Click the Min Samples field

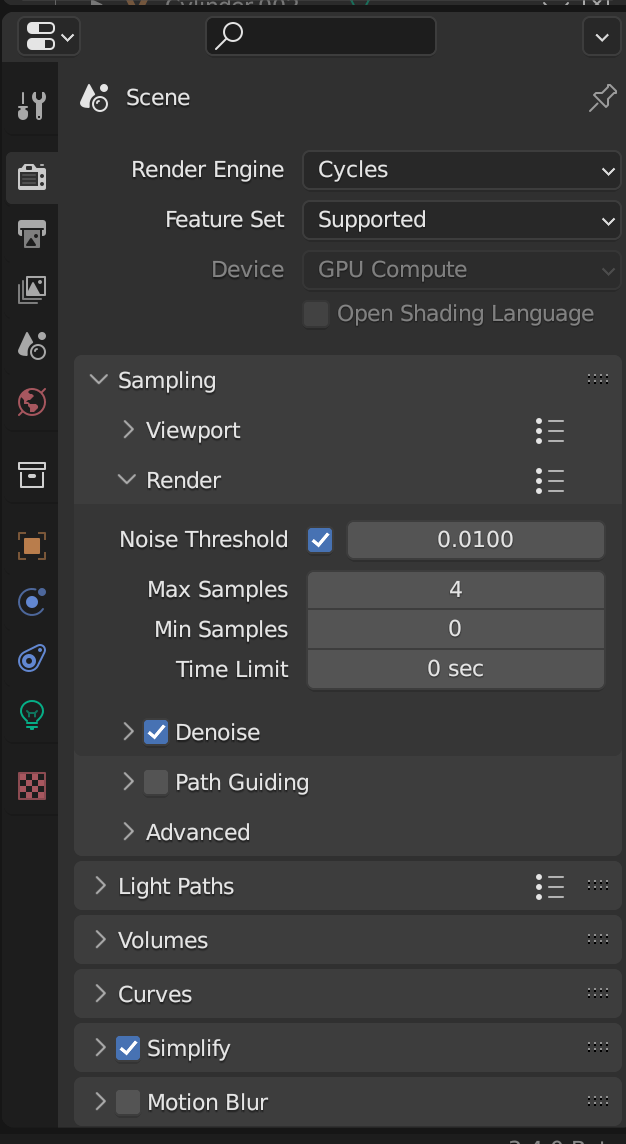click(455, 629)
